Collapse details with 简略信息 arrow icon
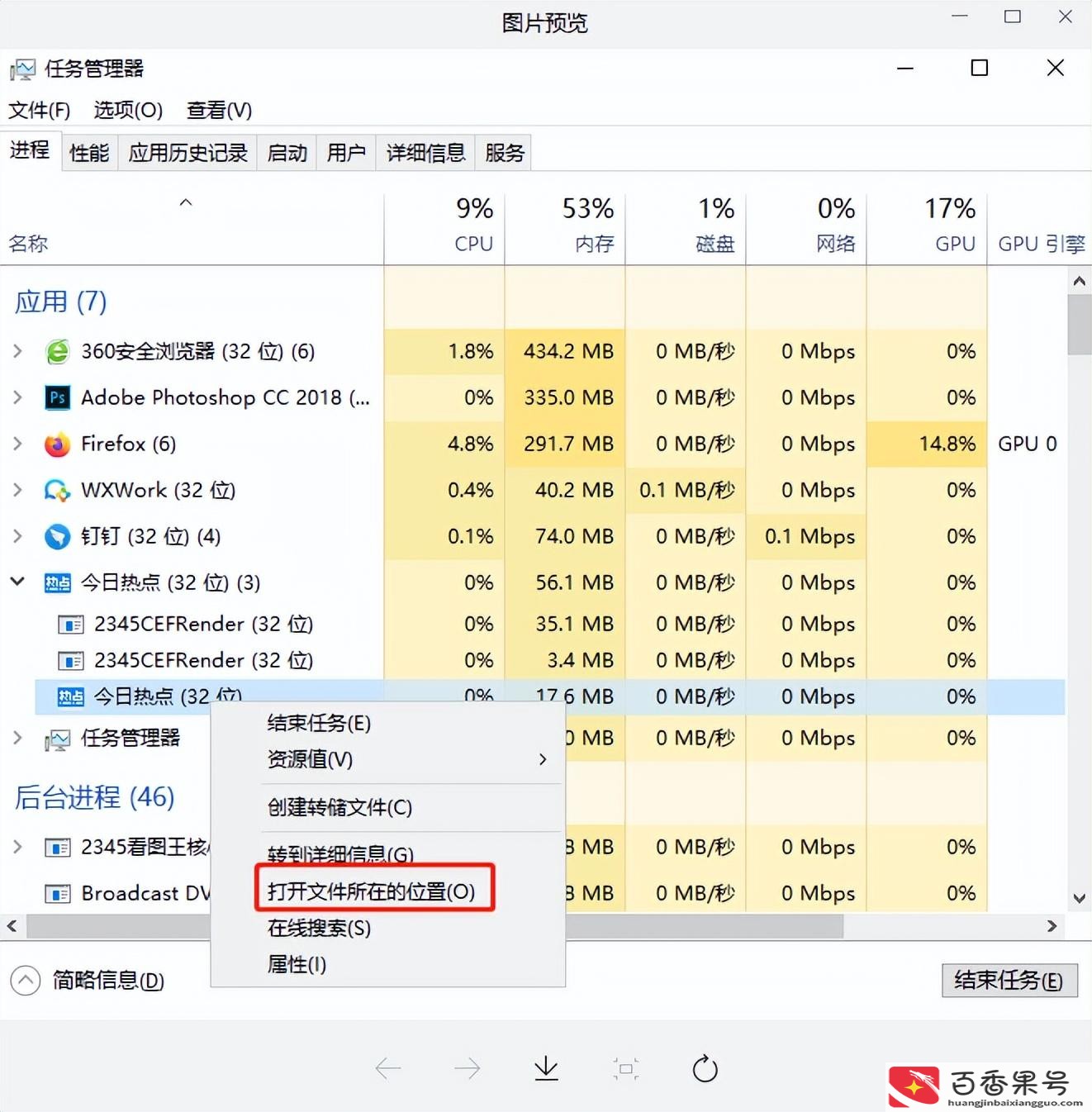The image size is (1092, 1112). coord(26,981)
